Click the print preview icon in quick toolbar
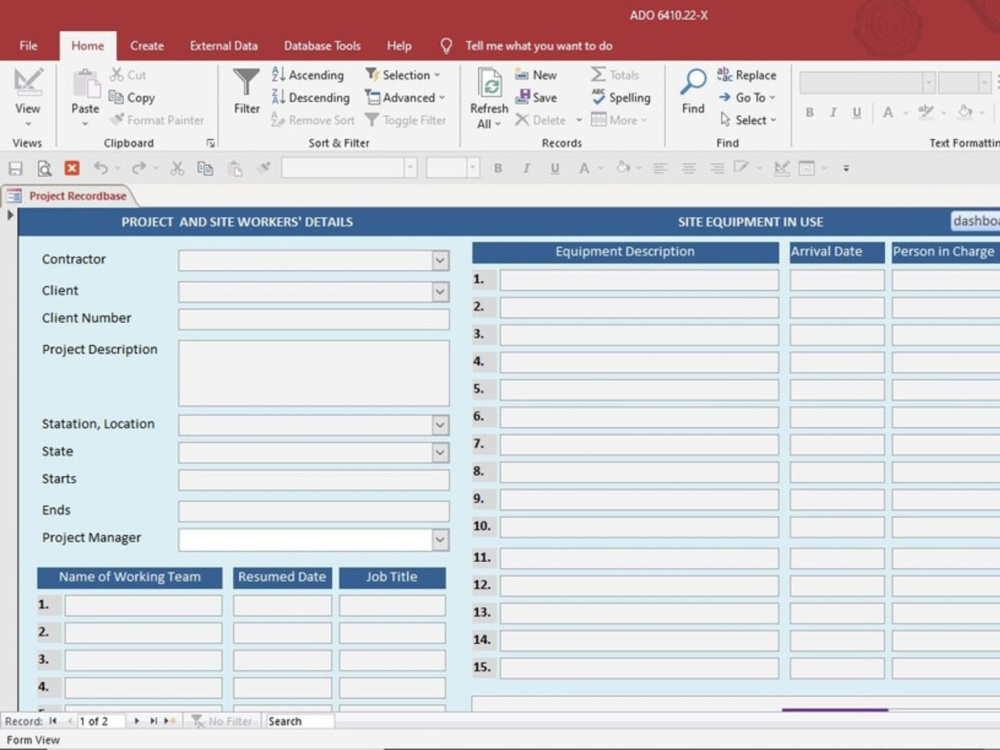This screenshot has width=1000, height=750. (x=44, y=168)
